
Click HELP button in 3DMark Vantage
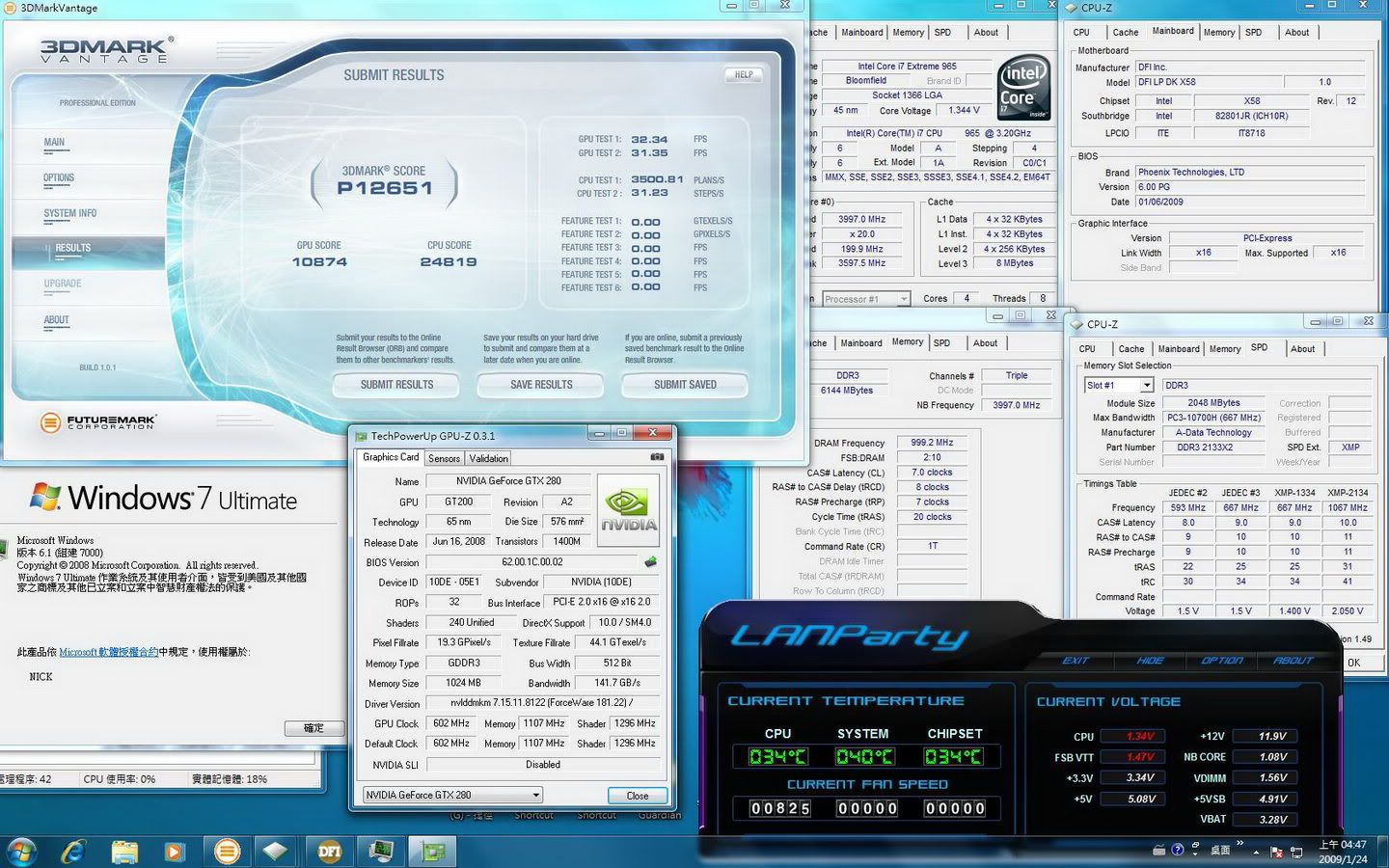click(743, 74)
